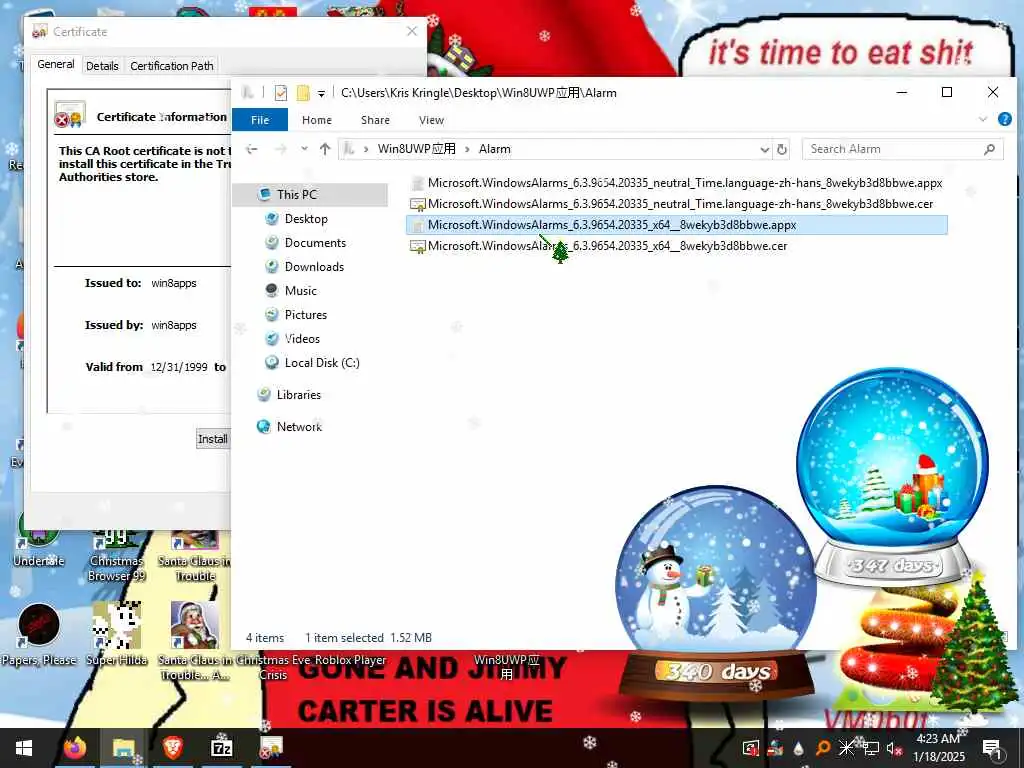Switch to the View ribbon tab
The image size is (1024, 768).
[431, 120]
